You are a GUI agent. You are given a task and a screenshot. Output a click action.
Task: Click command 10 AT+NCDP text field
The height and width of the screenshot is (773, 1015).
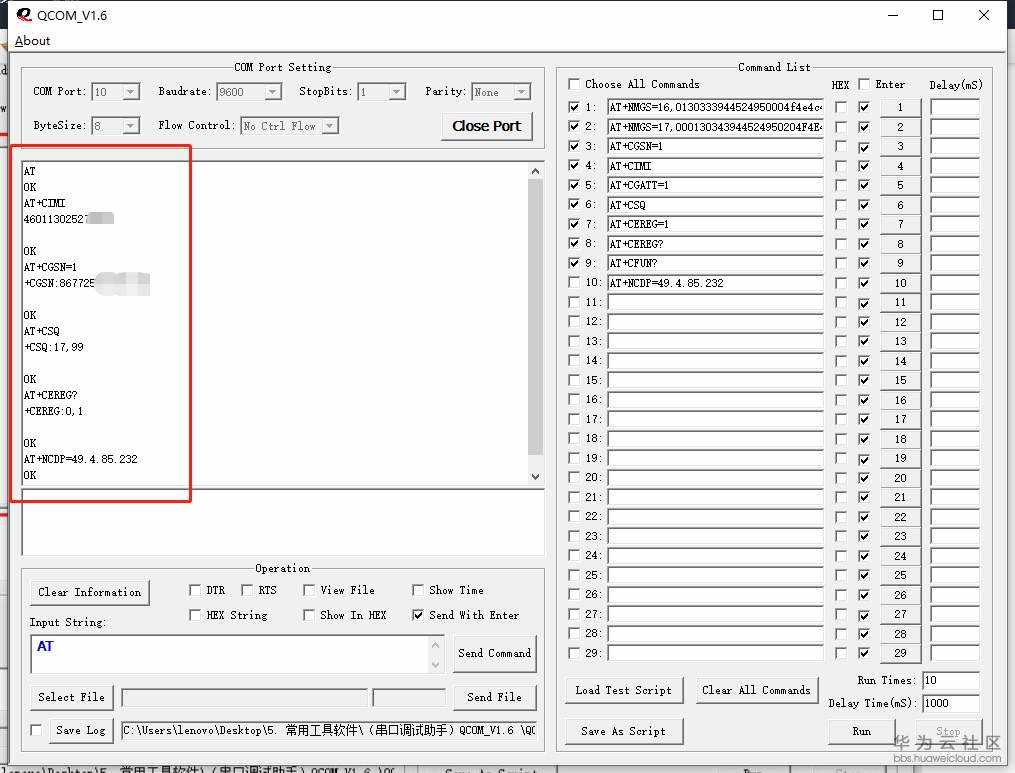[x=715, y=283]
